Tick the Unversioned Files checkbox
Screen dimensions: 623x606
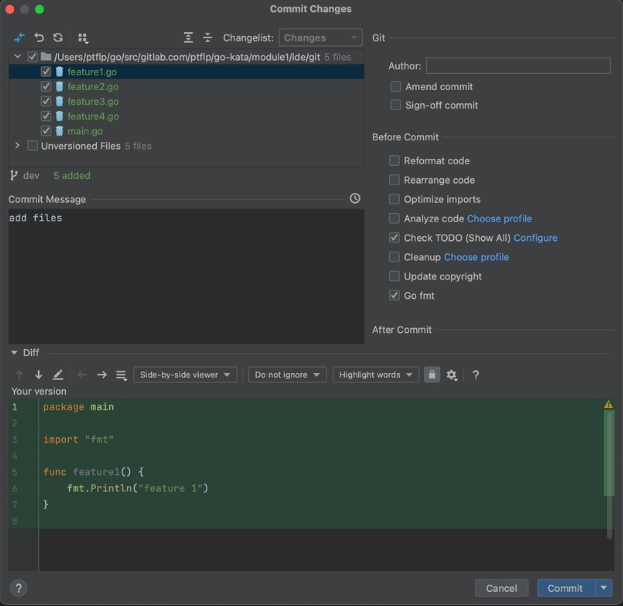coord(33,146)
